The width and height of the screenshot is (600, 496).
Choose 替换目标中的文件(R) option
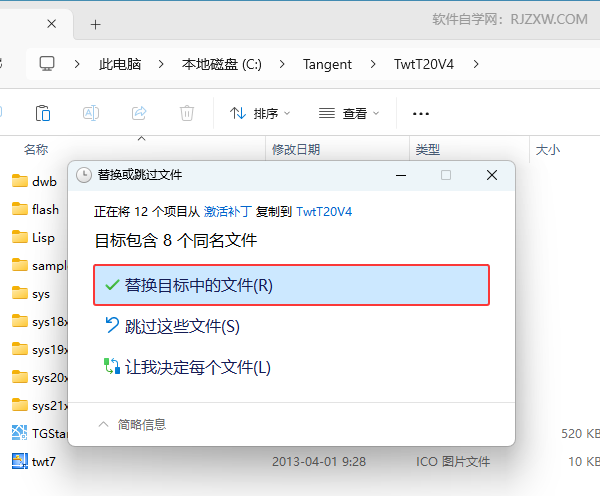point(292,285)
